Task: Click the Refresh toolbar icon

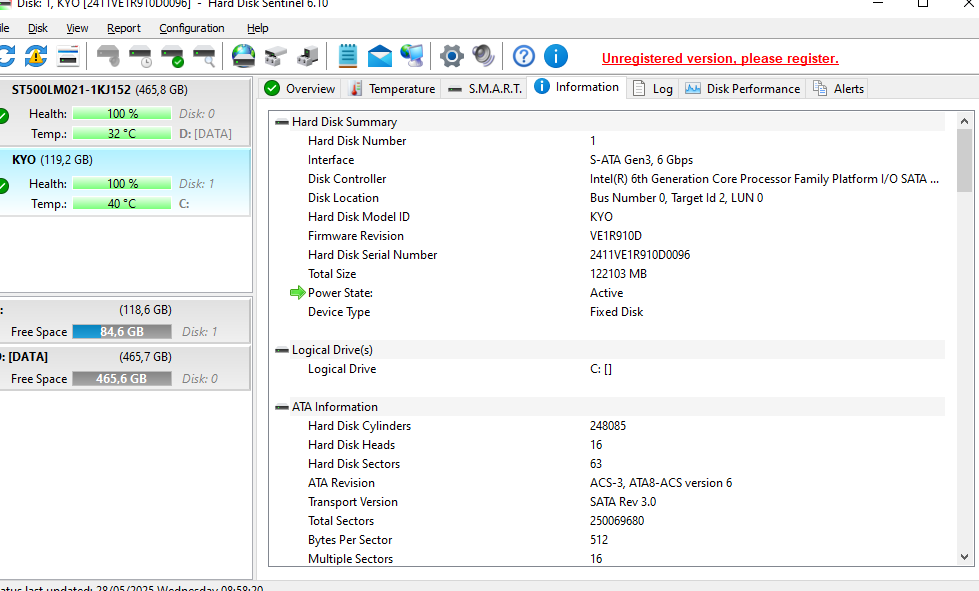Action: click(8, 56)
